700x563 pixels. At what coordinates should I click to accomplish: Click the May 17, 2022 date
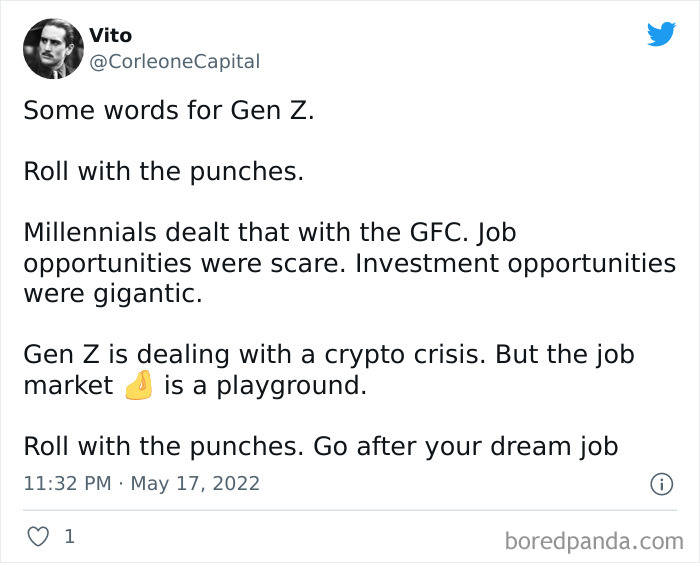pos(195,484)
